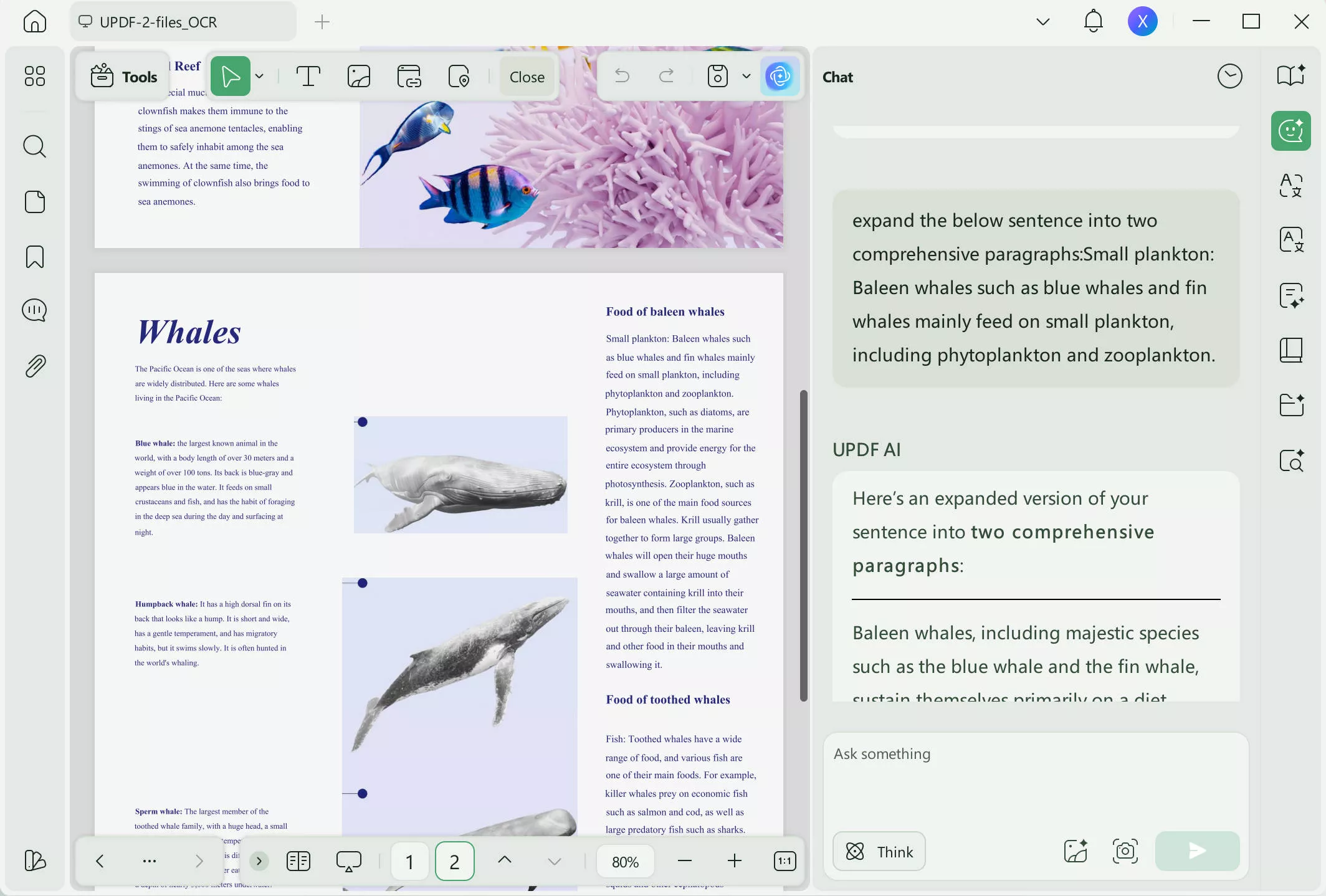Screen dimensions: 1326x896
Task: Select the Image edit tool
Action: 358,77
